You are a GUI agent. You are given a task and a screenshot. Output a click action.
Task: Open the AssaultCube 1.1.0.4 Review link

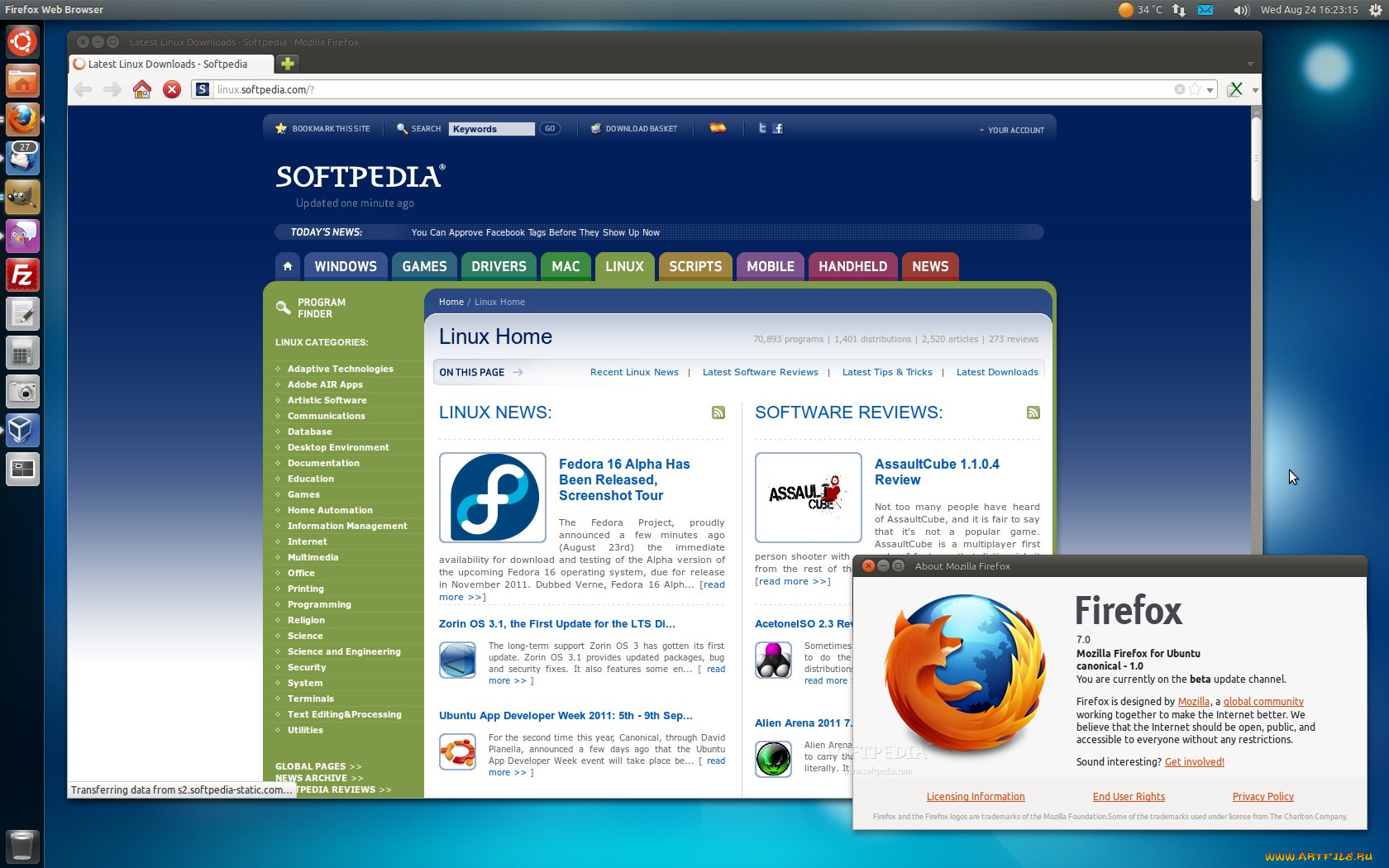[937, 472]
